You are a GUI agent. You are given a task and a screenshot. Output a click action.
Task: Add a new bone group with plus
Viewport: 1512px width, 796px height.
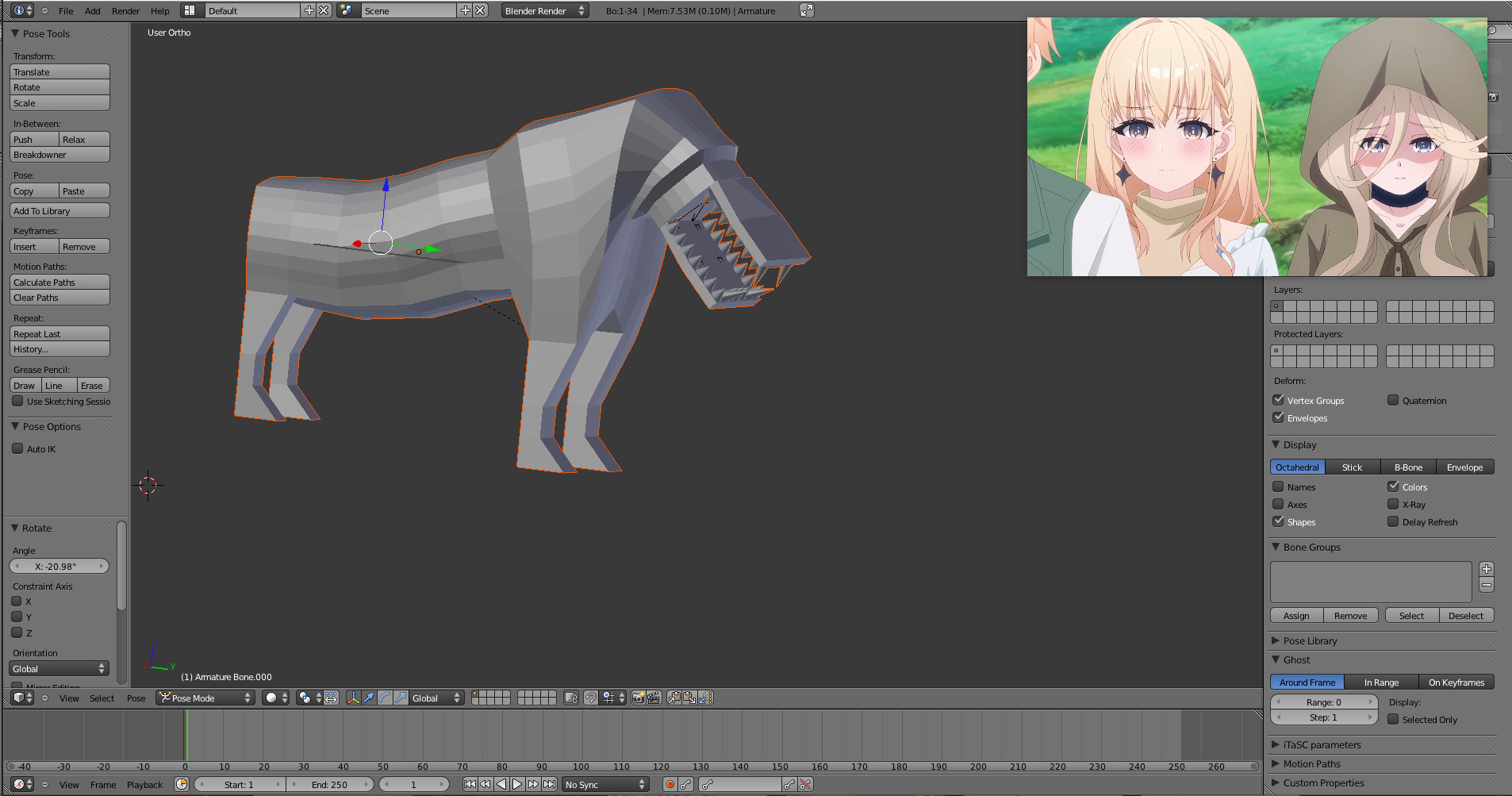pos(1487,569)
